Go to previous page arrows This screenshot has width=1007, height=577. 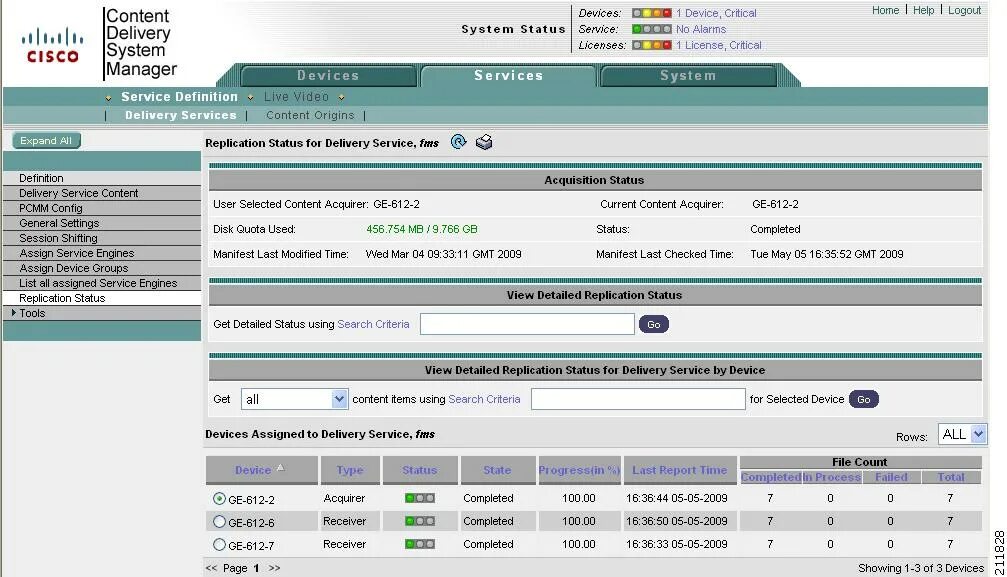coord(211,568)
